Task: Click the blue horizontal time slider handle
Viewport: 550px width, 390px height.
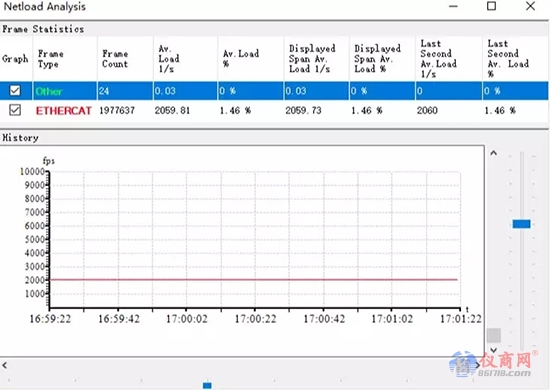Action: tap(207, 385)
